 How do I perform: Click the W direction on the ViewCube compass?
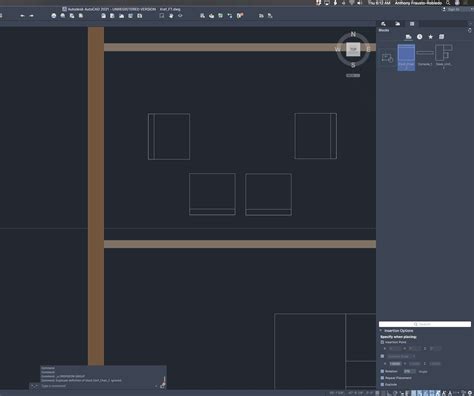338,50
